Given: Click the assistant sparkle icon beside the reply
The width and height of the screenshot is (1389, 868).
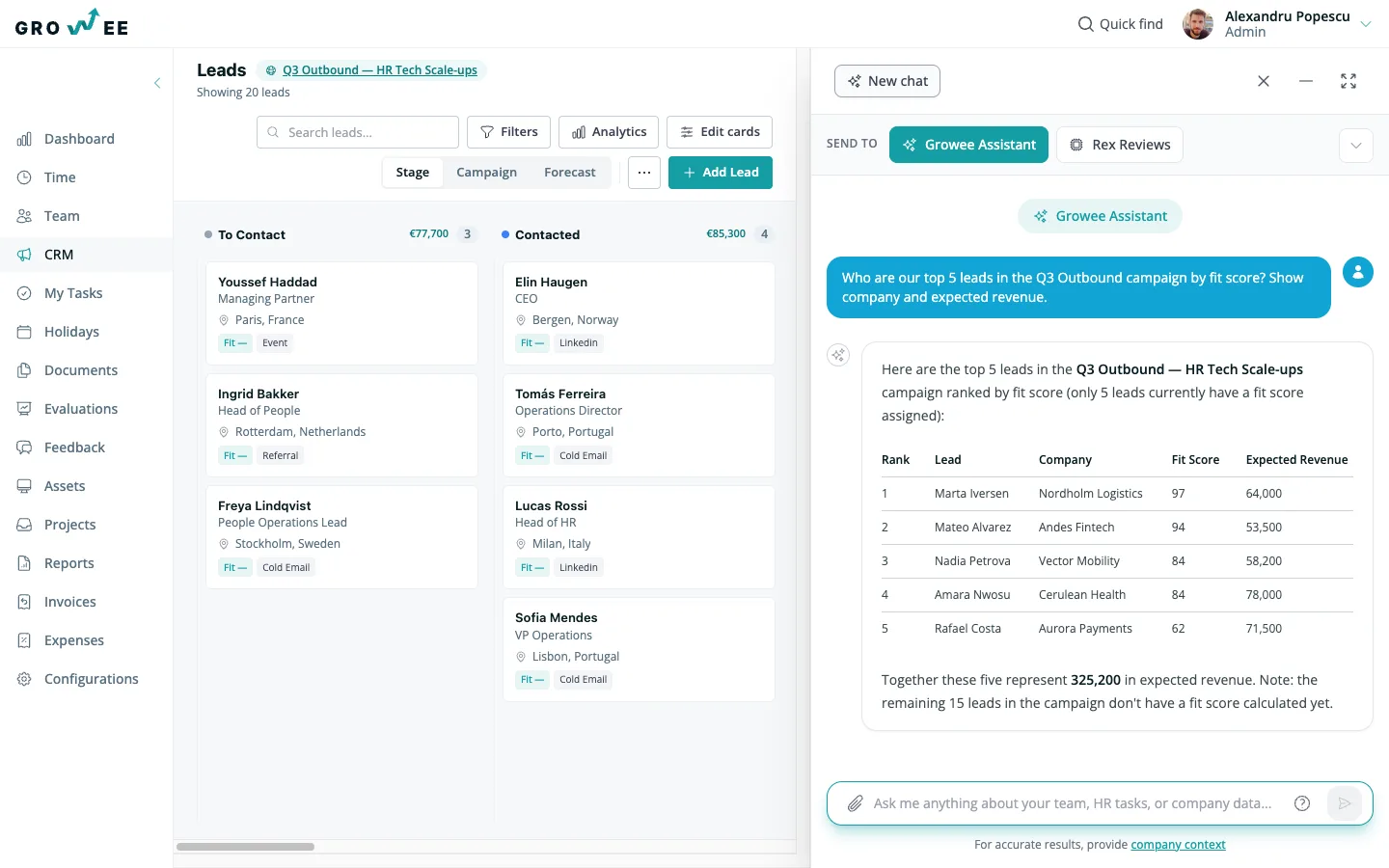Looking at the screenshot, I should (838, 355).
